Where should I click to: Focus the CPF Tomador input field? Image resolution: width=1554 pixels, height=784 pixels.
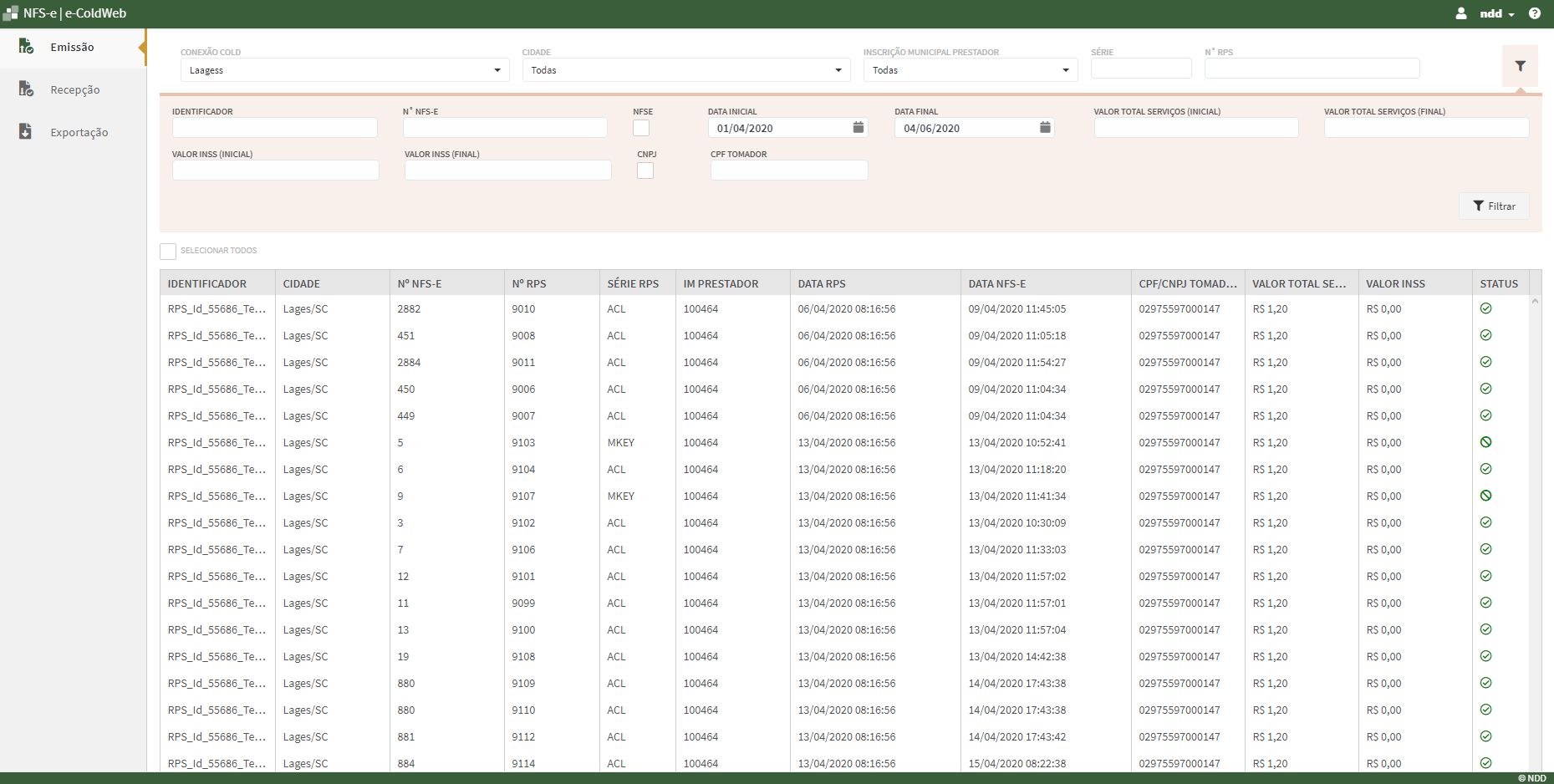(788, 171)
